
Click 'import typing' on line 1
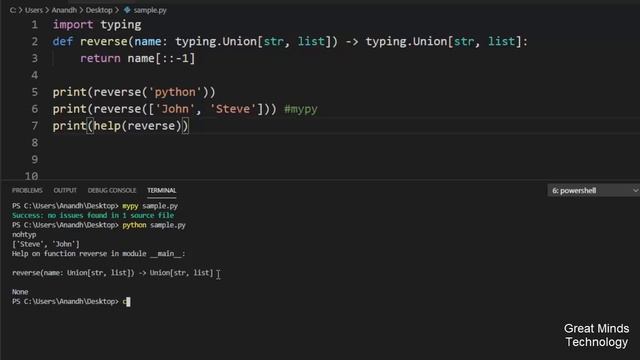[x=97, y=25]
